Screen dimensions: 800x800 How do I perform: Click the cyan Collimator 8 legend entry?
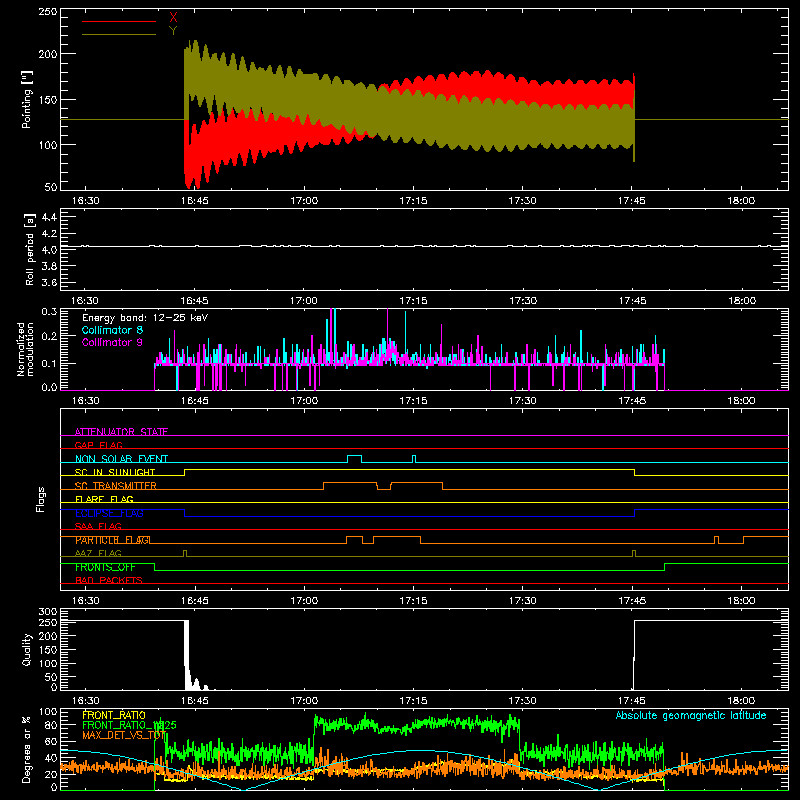coord(112,330)
